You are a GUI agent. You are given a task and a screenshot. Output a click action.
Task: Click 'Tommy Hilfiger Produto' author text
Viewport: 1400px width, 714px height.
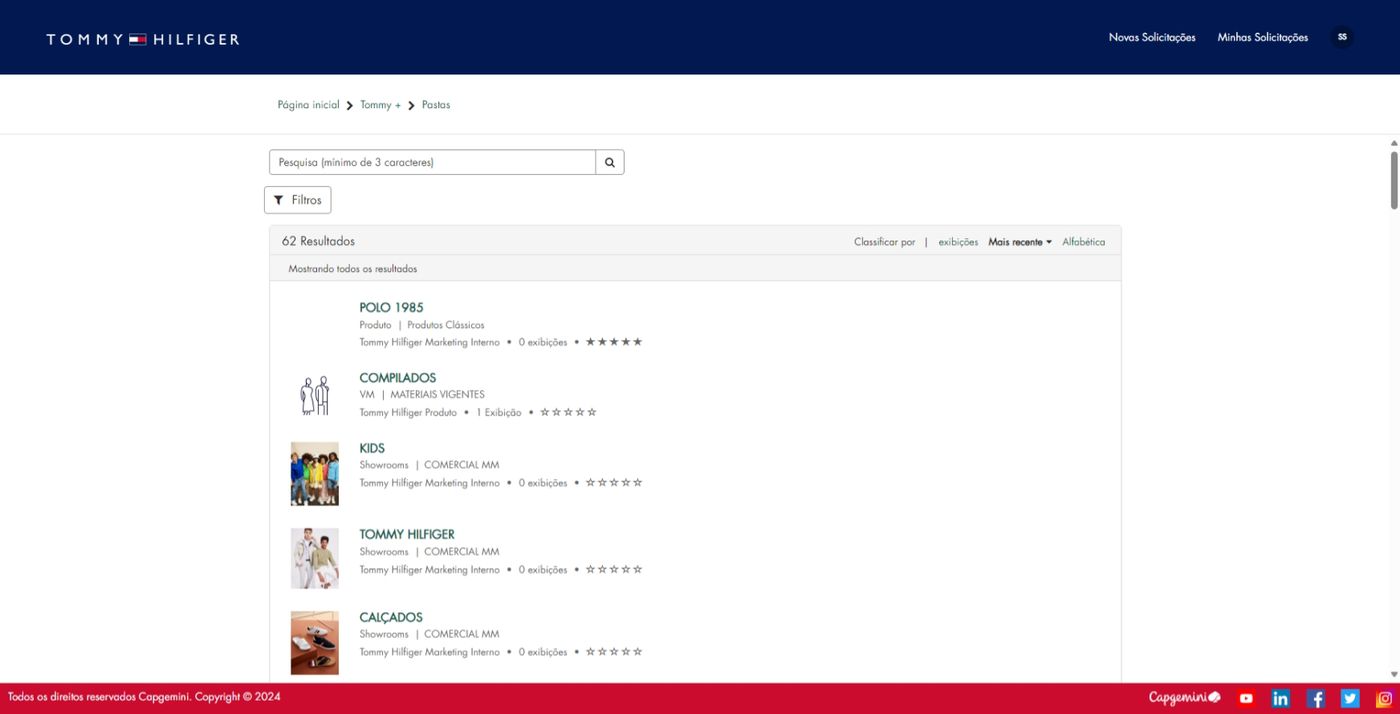point(408,413)
